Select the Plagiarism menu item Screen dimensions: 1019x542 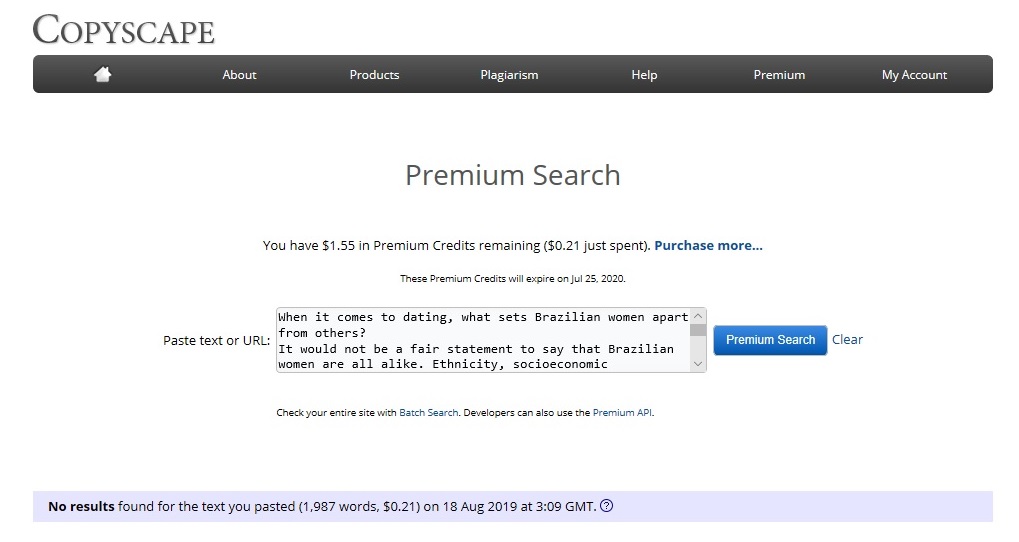(509, 75)
